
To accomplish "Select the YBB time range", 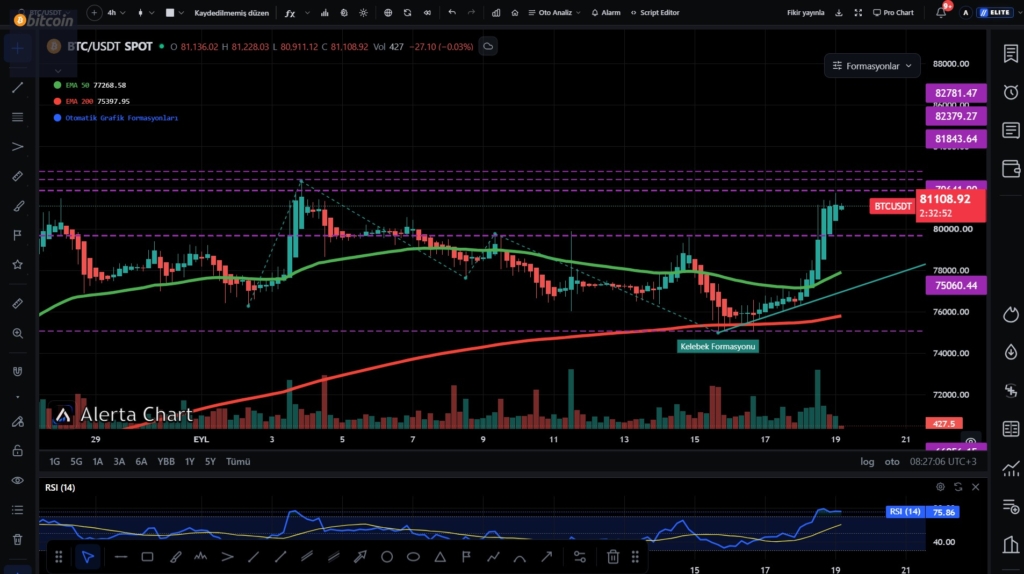I will click(166, 461).
